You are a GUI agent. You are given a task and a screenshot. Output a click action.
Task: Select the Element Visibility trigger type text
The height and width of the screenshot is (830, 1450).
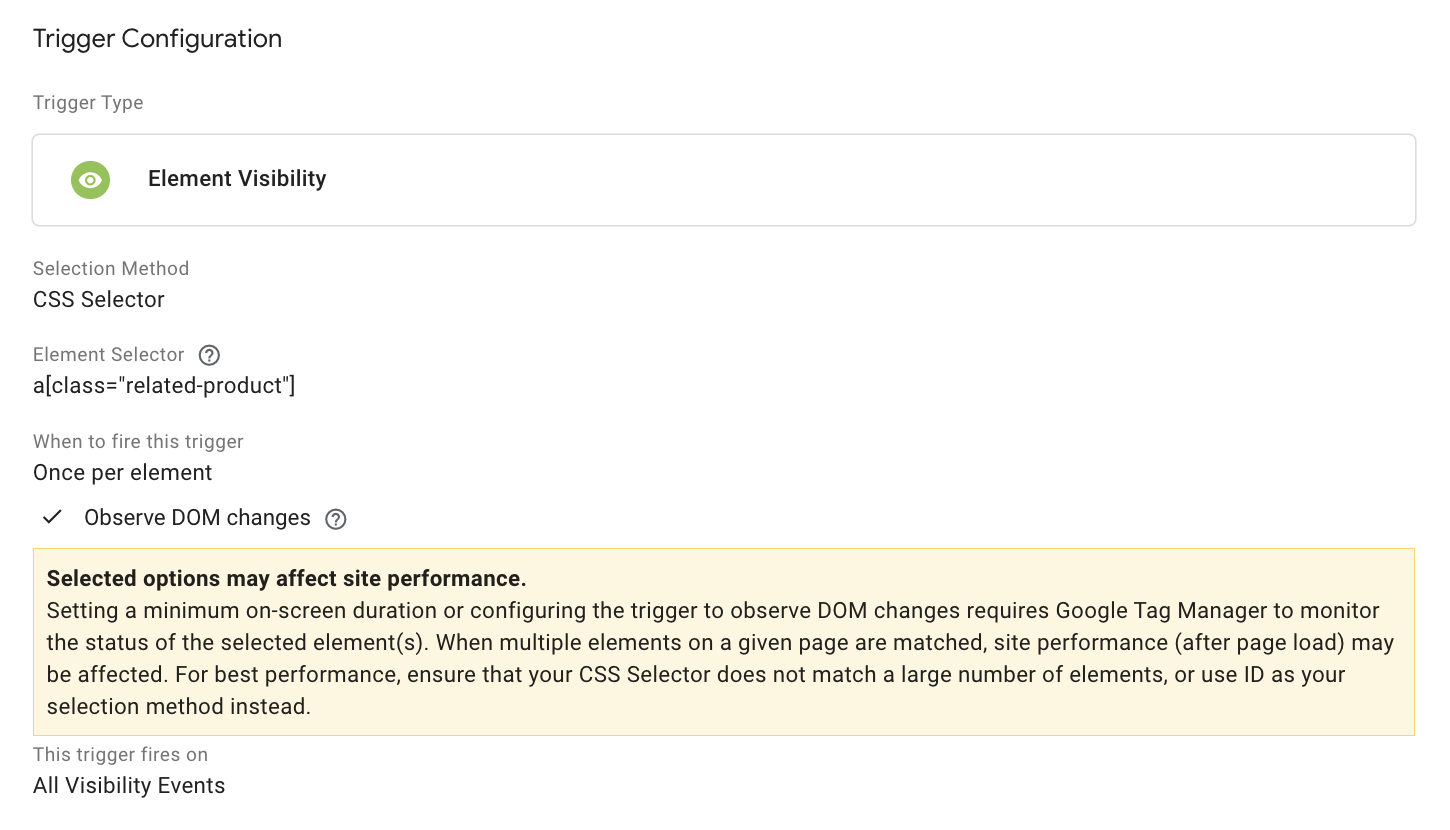tap(237, 179)
